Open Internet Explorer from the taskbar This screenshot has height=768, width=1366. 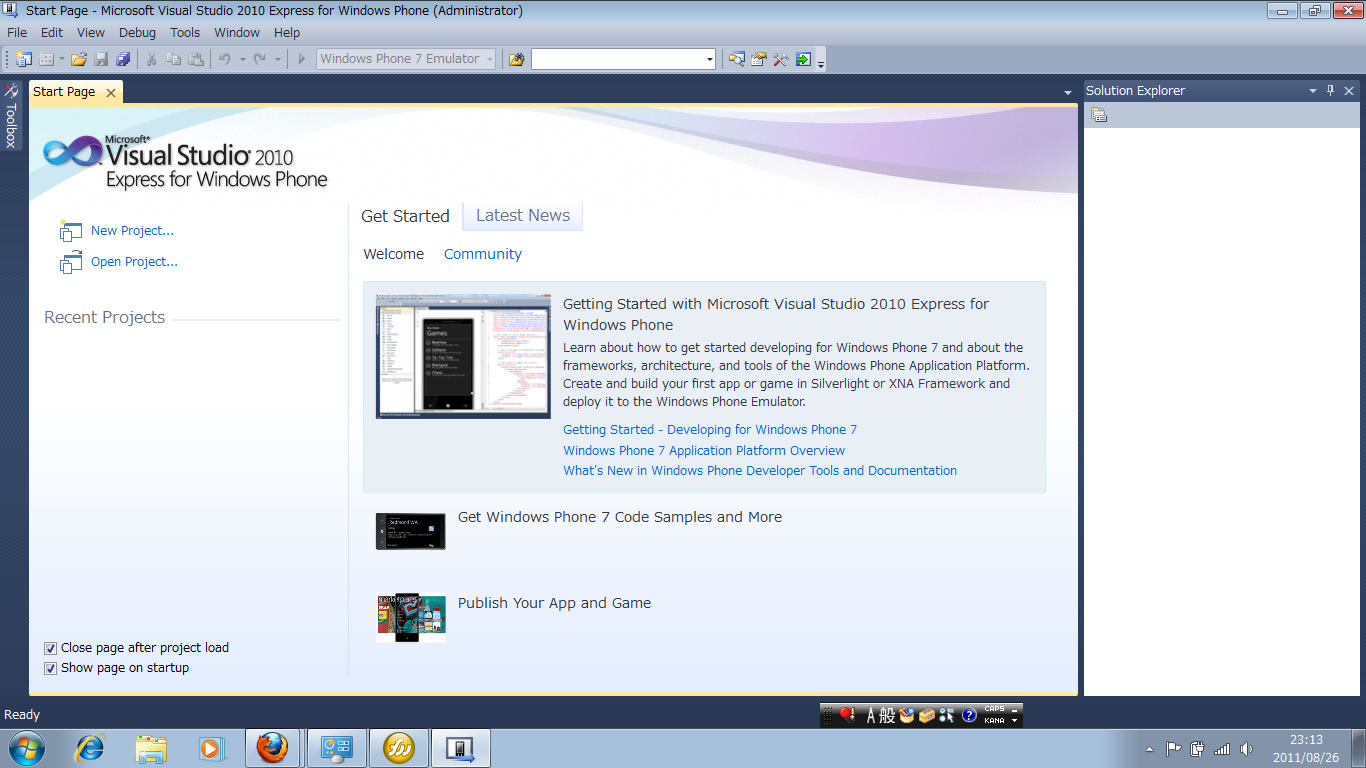pos(91,748)
